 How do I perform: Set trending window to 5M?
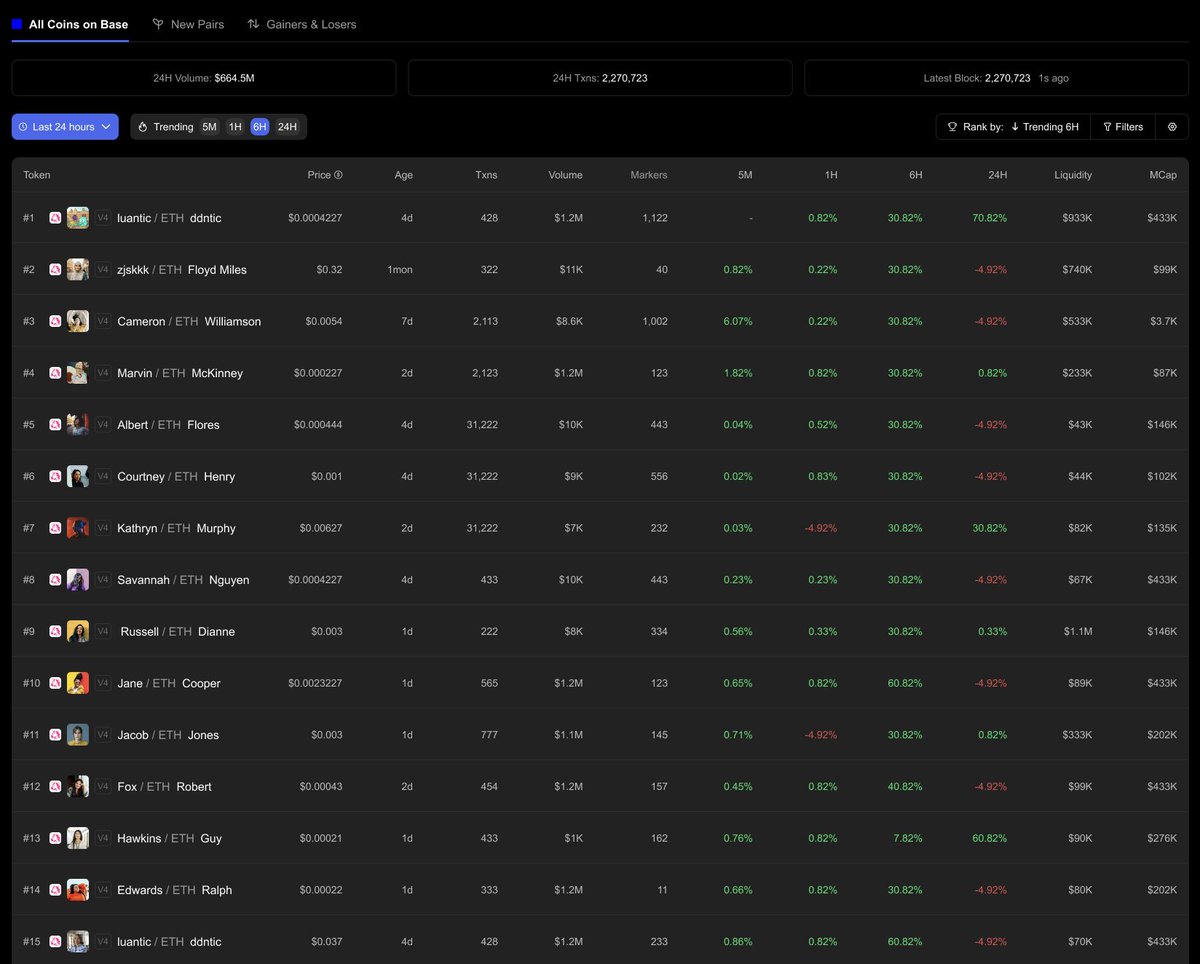pyautogui.click(x=209, y=127)
